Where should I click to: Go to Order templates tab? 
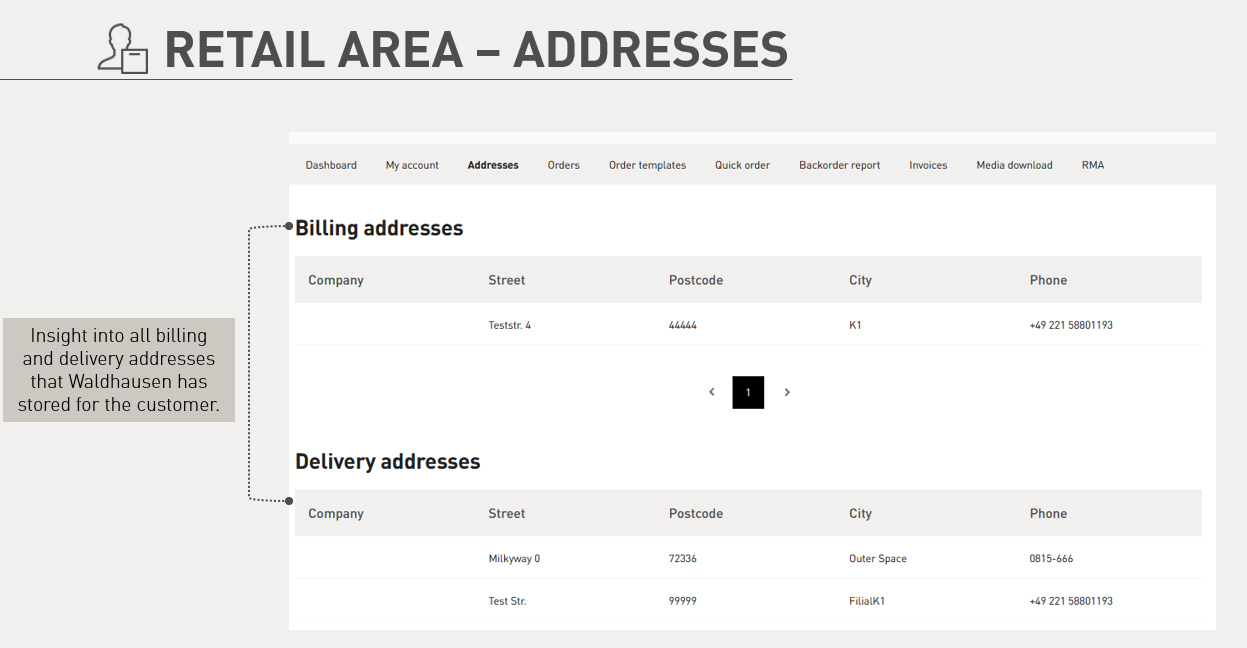pyautogui.click(x=647, y=165)
